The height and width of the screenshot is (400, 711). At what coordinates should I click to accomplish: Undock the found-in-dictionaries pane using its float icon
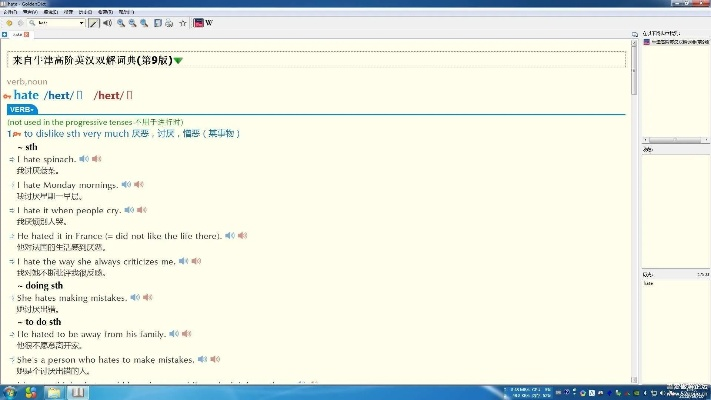point(635,34)
